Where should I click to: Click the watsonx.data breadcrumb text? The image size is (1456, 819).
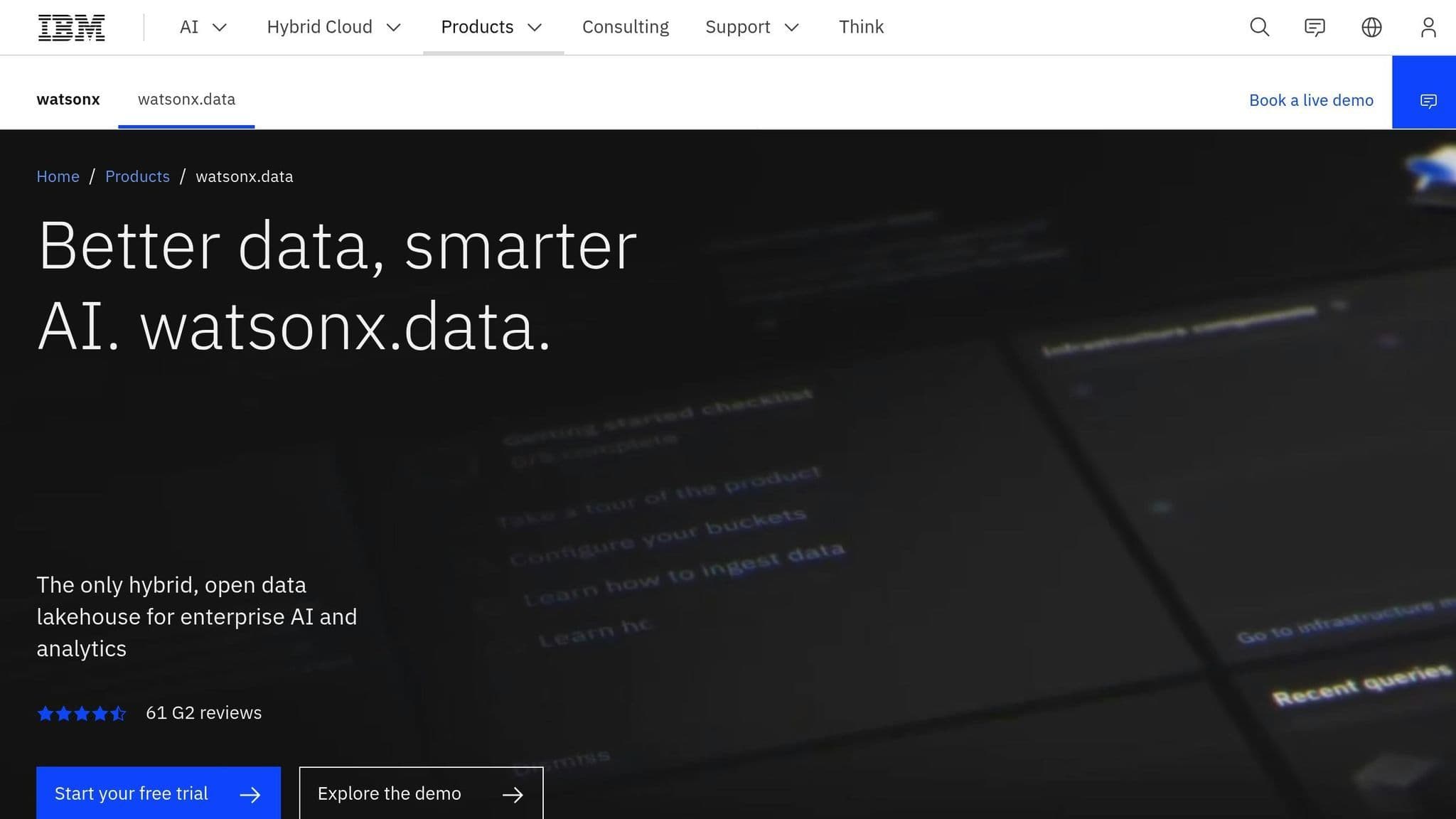coord(245,176)
